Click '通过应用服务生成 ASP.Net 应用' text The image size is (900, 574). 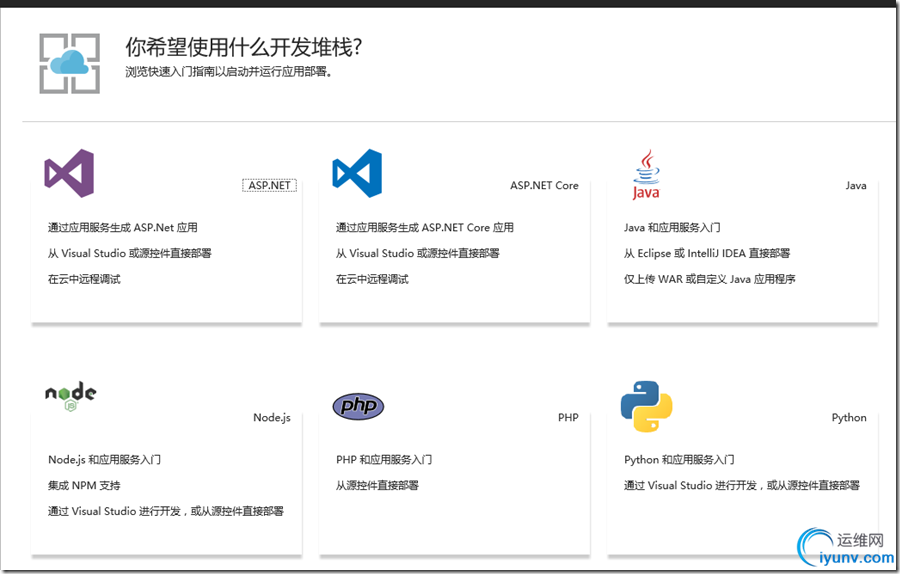pyautogui.click(x=123, y=227)
